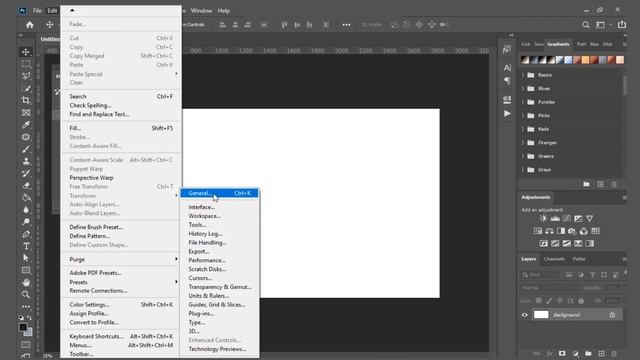Expand the Basics gradient folder
Image resolution: width=640 pixels, height=360 pixels.
pyautogui.click(x=522, y=75)
